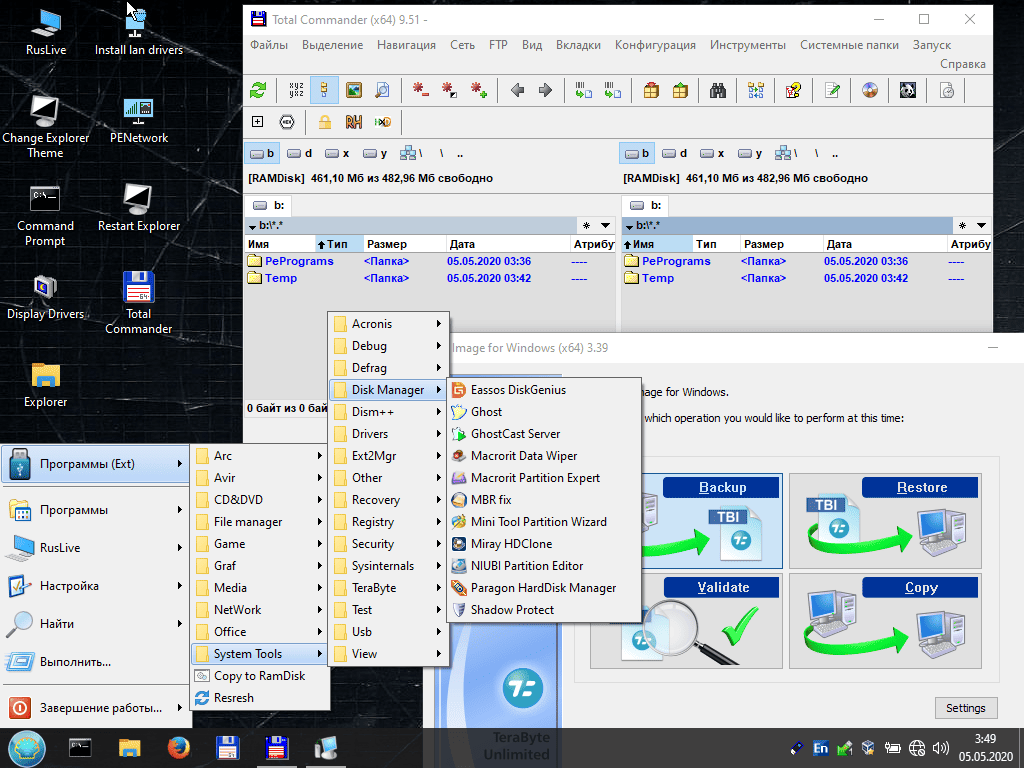Select Copy to RamDisk menu entry
Image resolution: width=1024 pixels, height=768 pixels.
(x=260, y=676)
